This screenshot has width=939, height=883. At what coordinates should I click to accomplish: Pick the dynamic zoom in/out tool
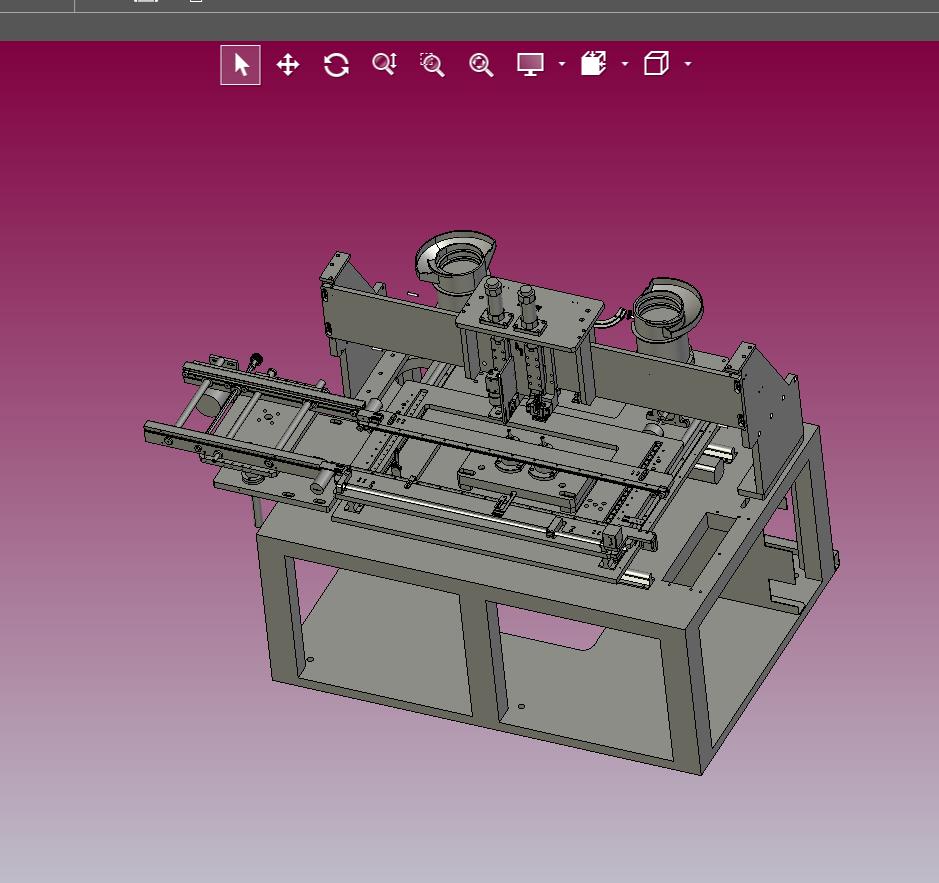(384, 64)
